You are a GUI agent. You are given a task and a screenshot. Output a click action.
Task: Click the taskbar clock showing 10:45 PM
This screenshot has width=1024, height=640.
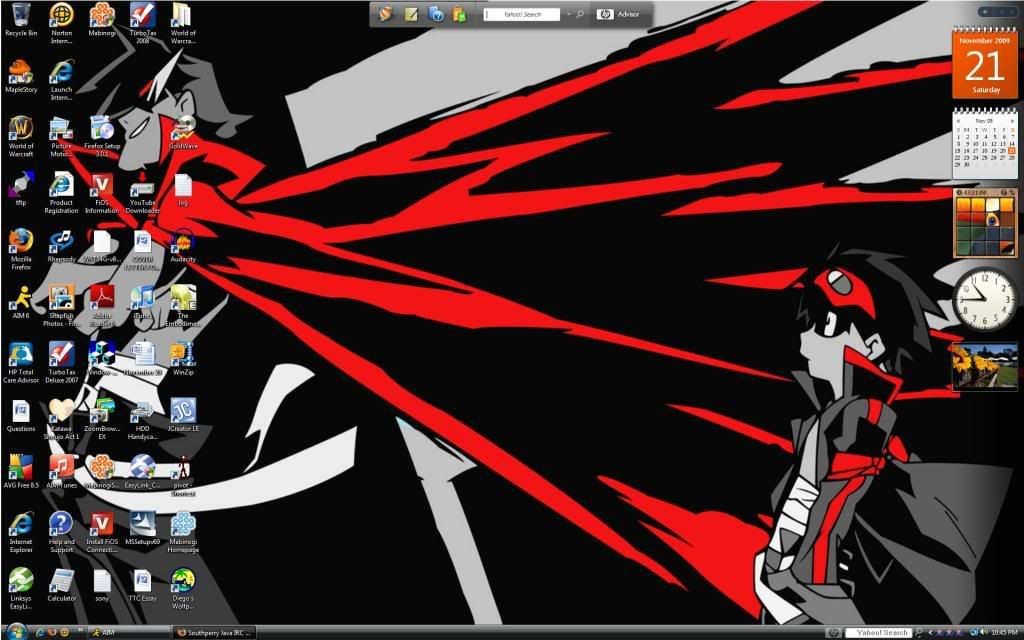(x=1004, y=632)
